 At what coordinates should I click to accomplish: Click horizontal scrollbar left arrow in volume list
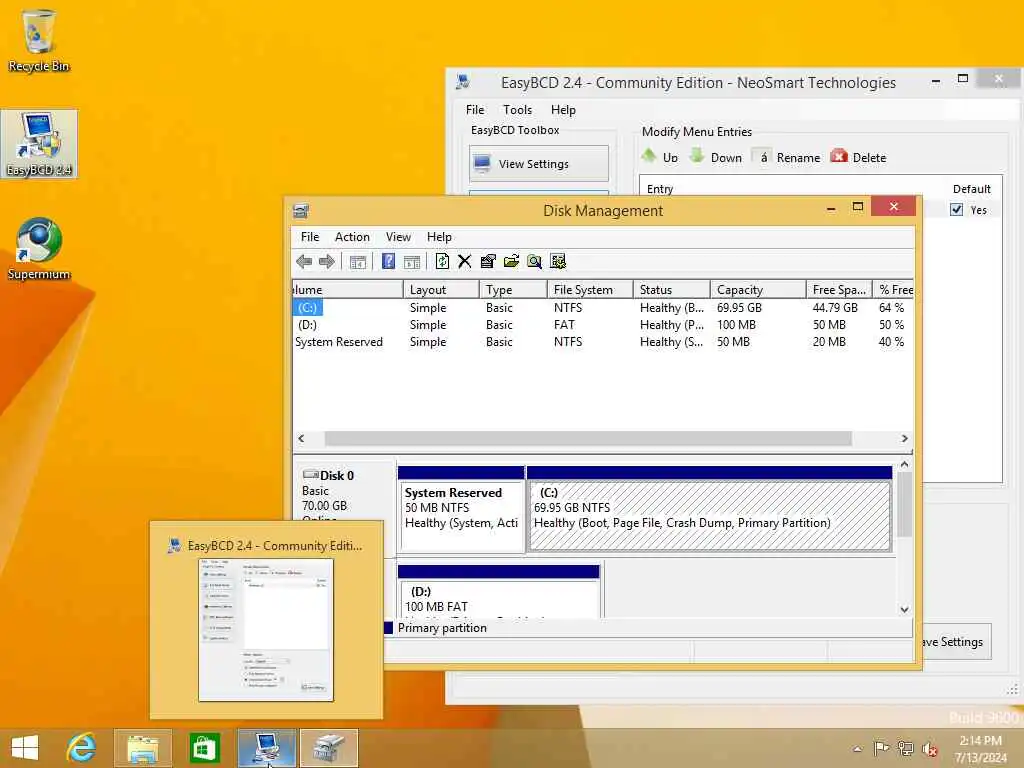point(301,438)
